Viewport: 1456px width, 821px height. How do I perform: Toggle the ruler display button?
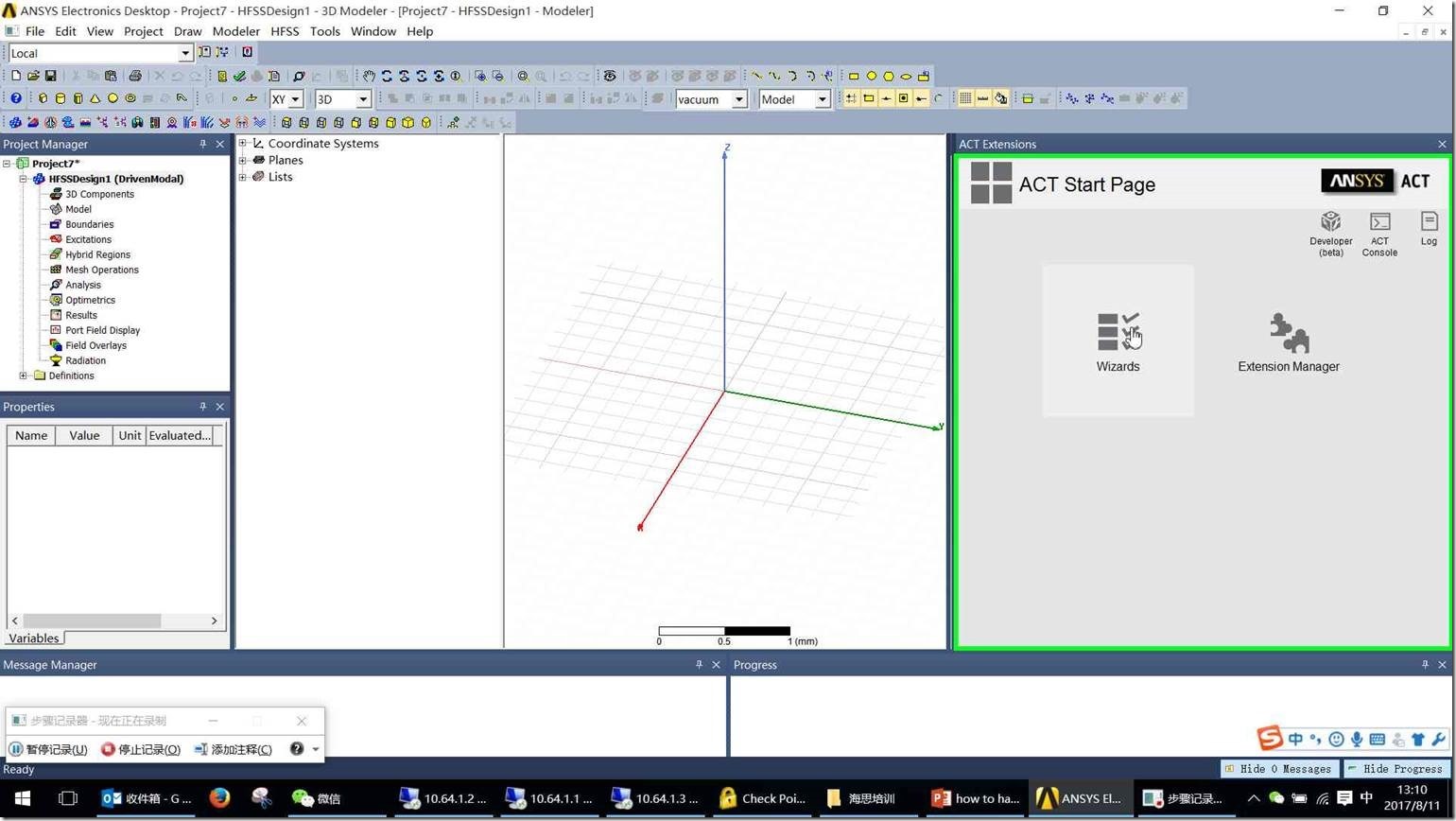point(983,98)
